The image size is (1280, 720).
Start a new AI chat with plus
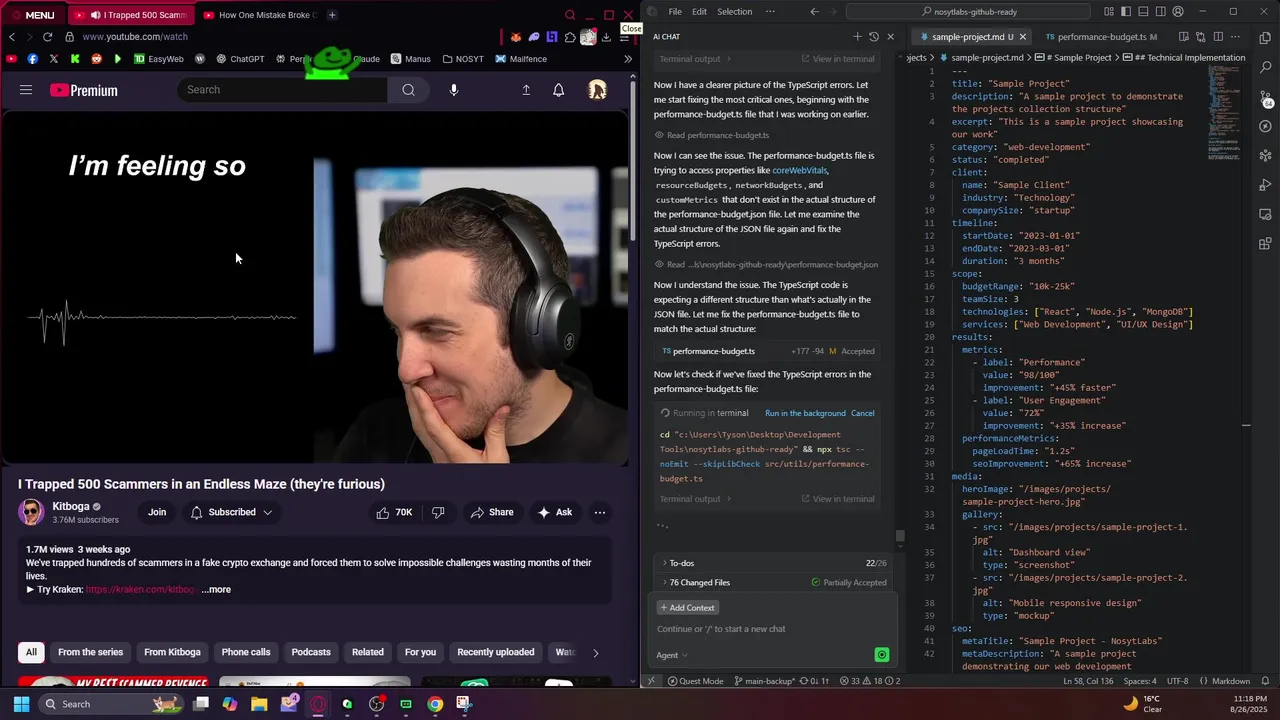(x=857, y=37)
